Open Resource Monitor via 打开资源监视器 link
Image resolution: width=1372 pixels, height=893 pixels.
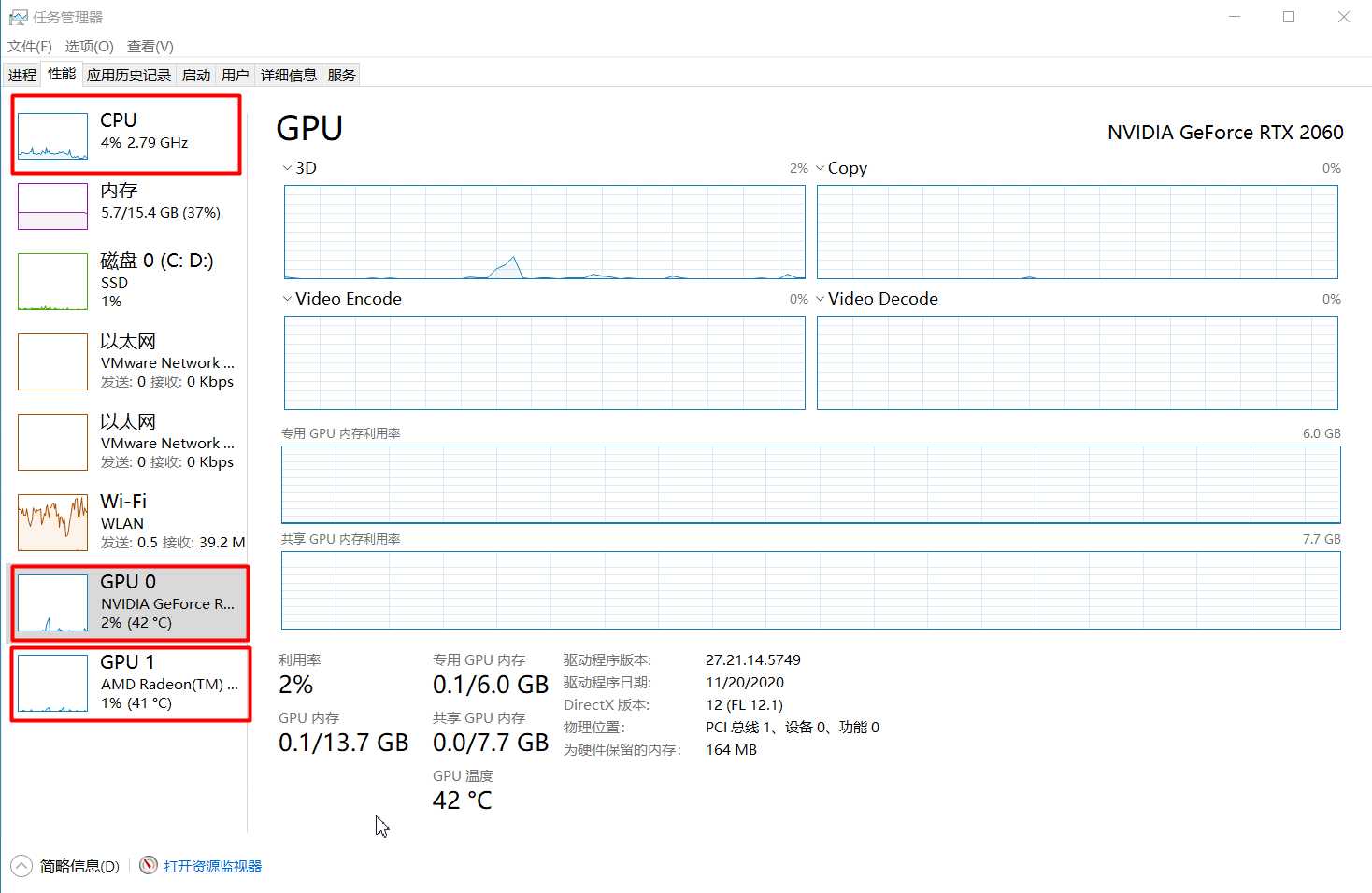pos(211,865)
